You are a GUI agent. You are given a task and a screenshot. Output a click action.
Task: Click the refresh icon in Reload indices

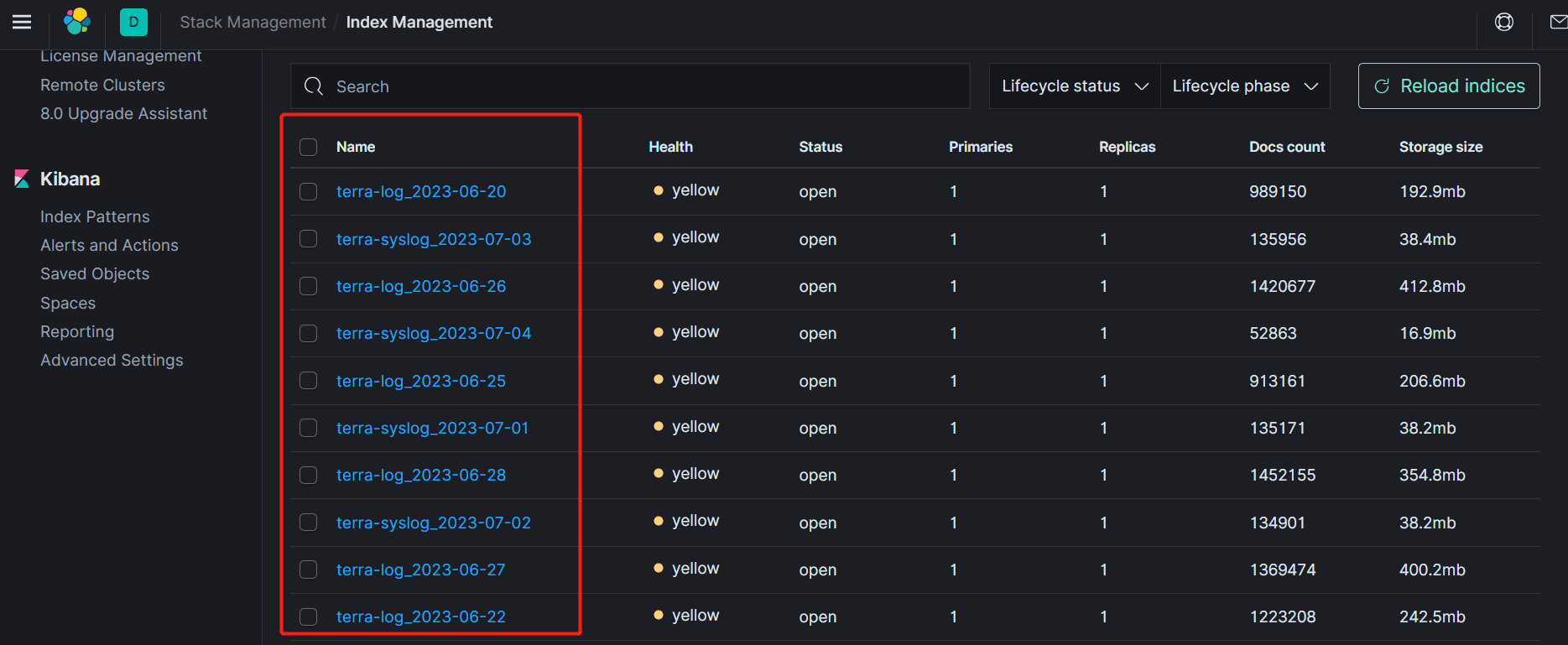pos(1382,86)
